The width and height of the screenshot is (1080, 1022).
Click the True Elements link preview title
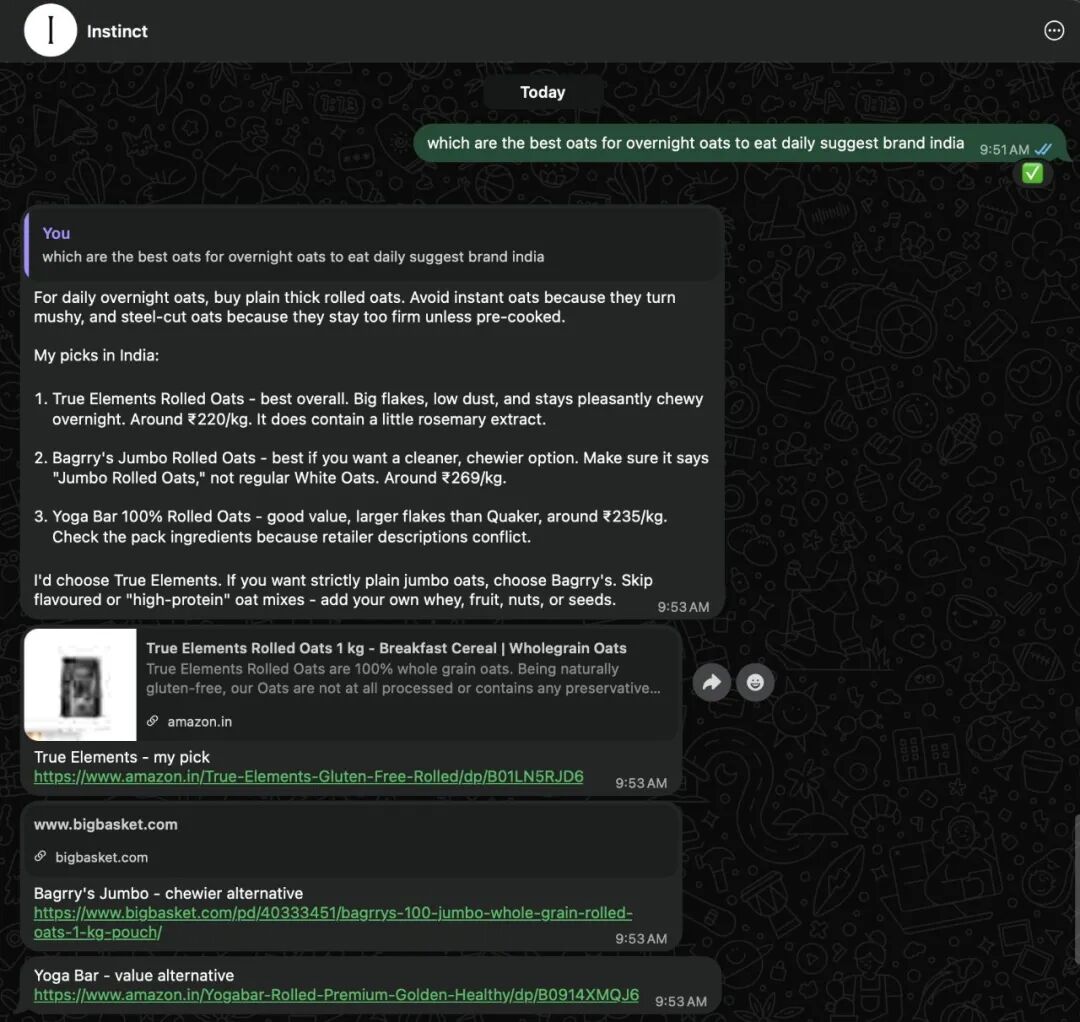(x=386, y=648)
